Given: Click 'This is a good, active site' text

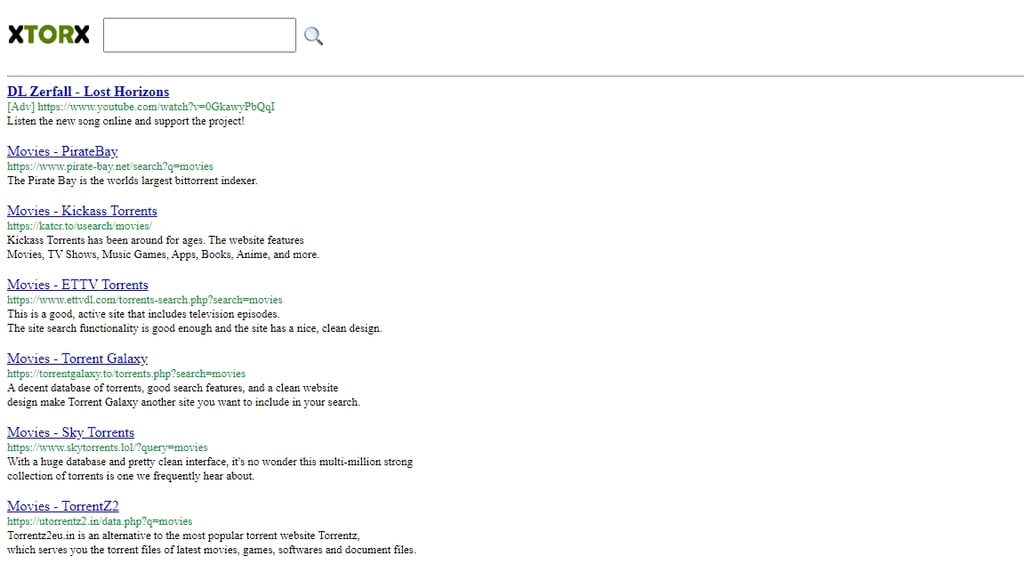Looking at the screenshot, I should [x=144, y=314].
